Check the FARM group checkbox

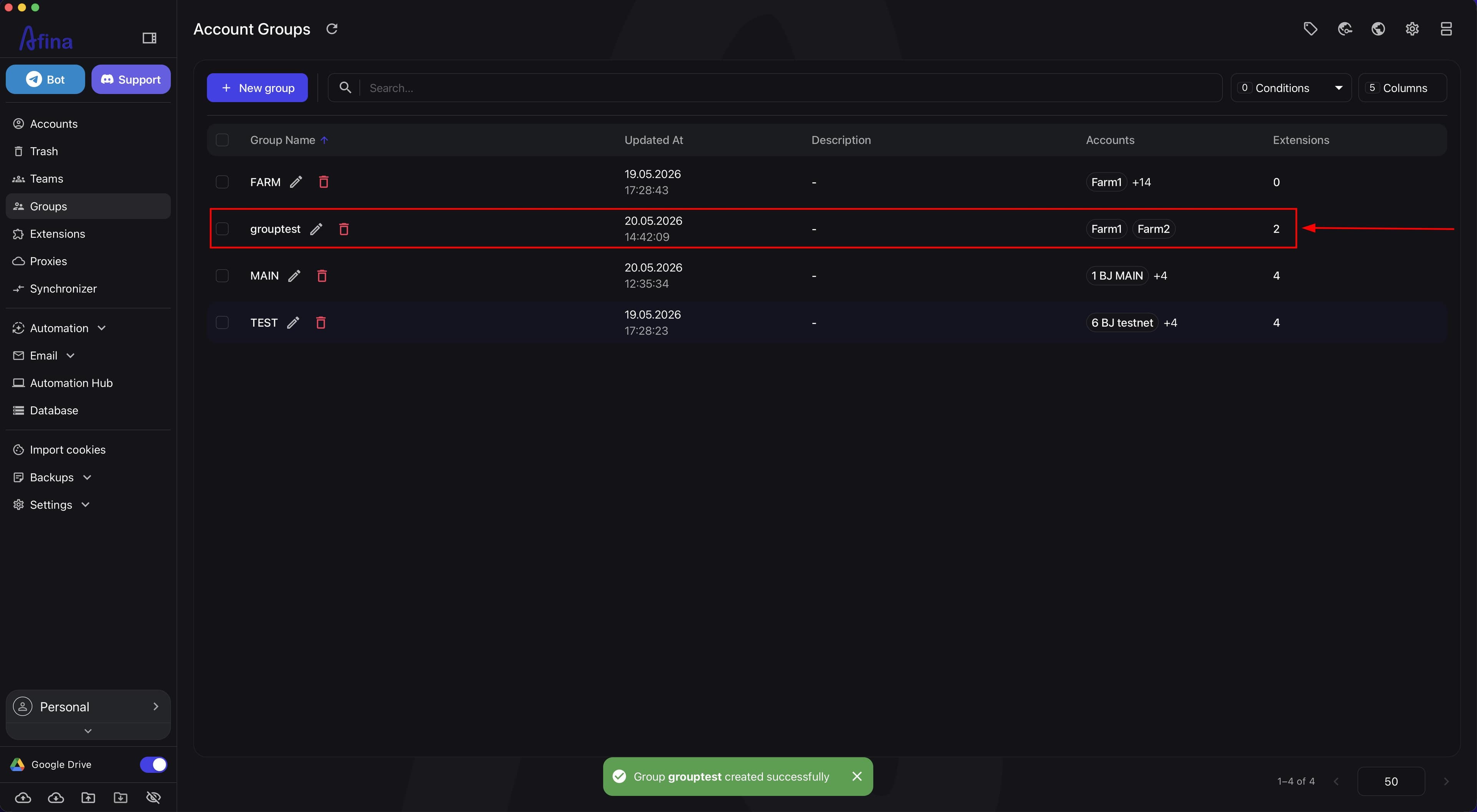[222, 182]
